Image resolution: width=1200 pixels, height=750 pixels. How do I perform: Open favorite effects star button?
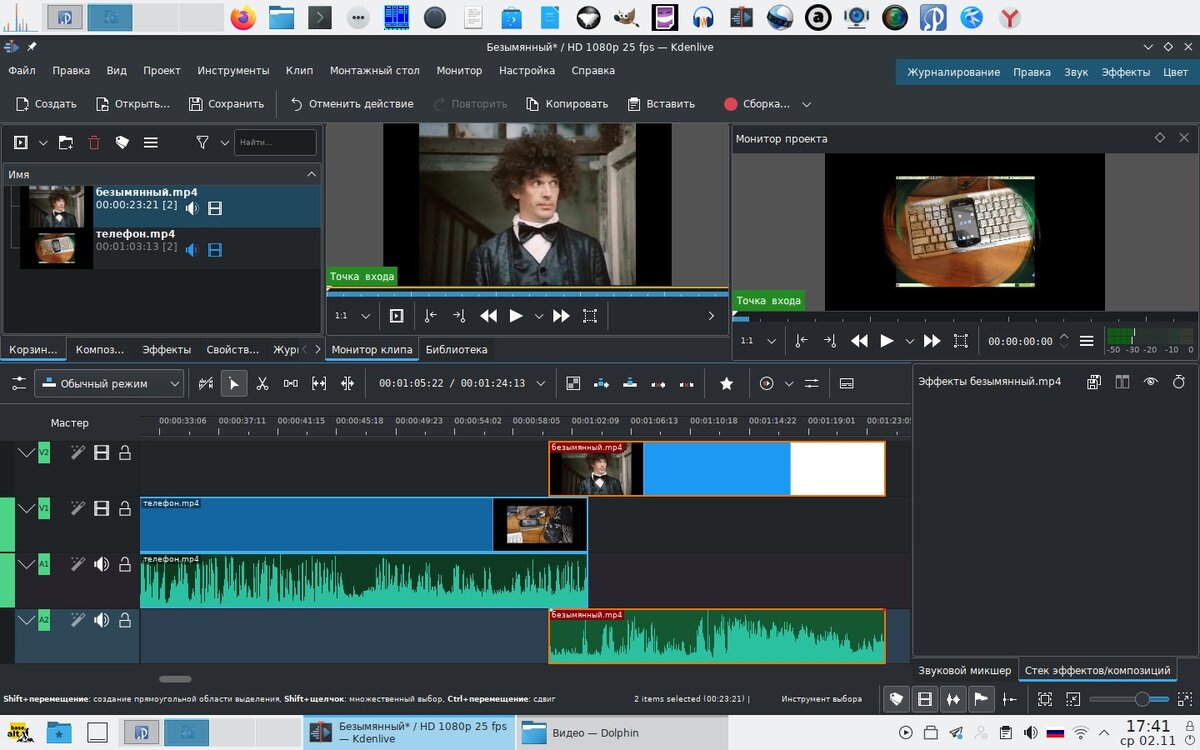click(727, 383)
